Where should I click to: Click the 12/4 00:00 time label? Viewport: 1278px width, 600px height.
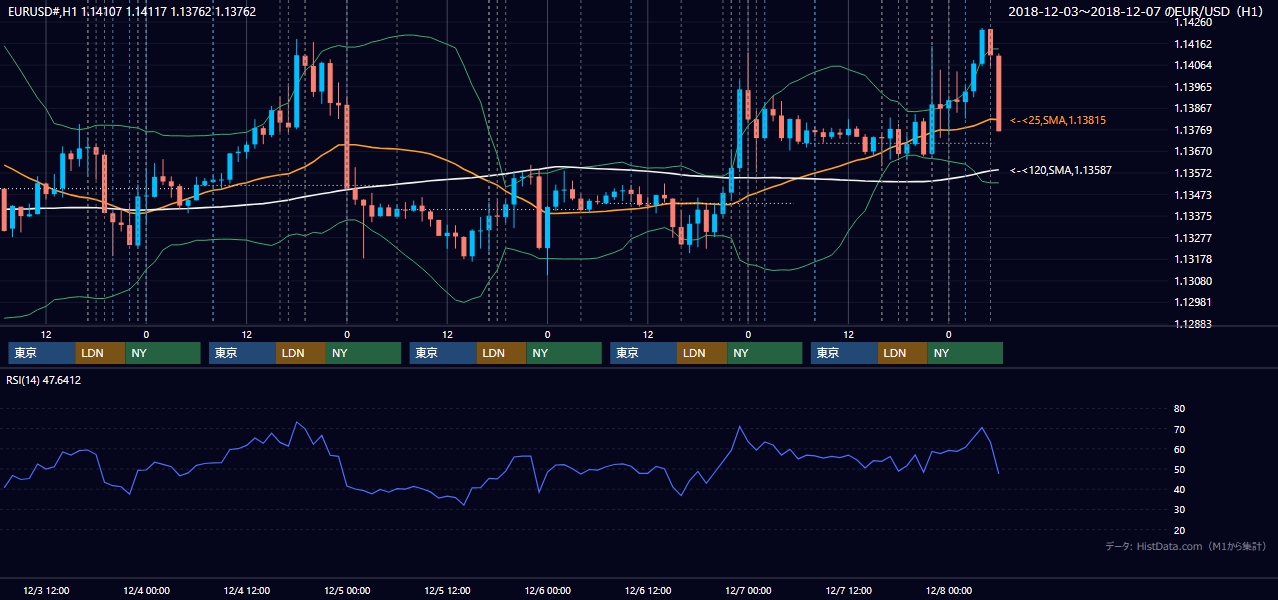click(x=146, y=590)
